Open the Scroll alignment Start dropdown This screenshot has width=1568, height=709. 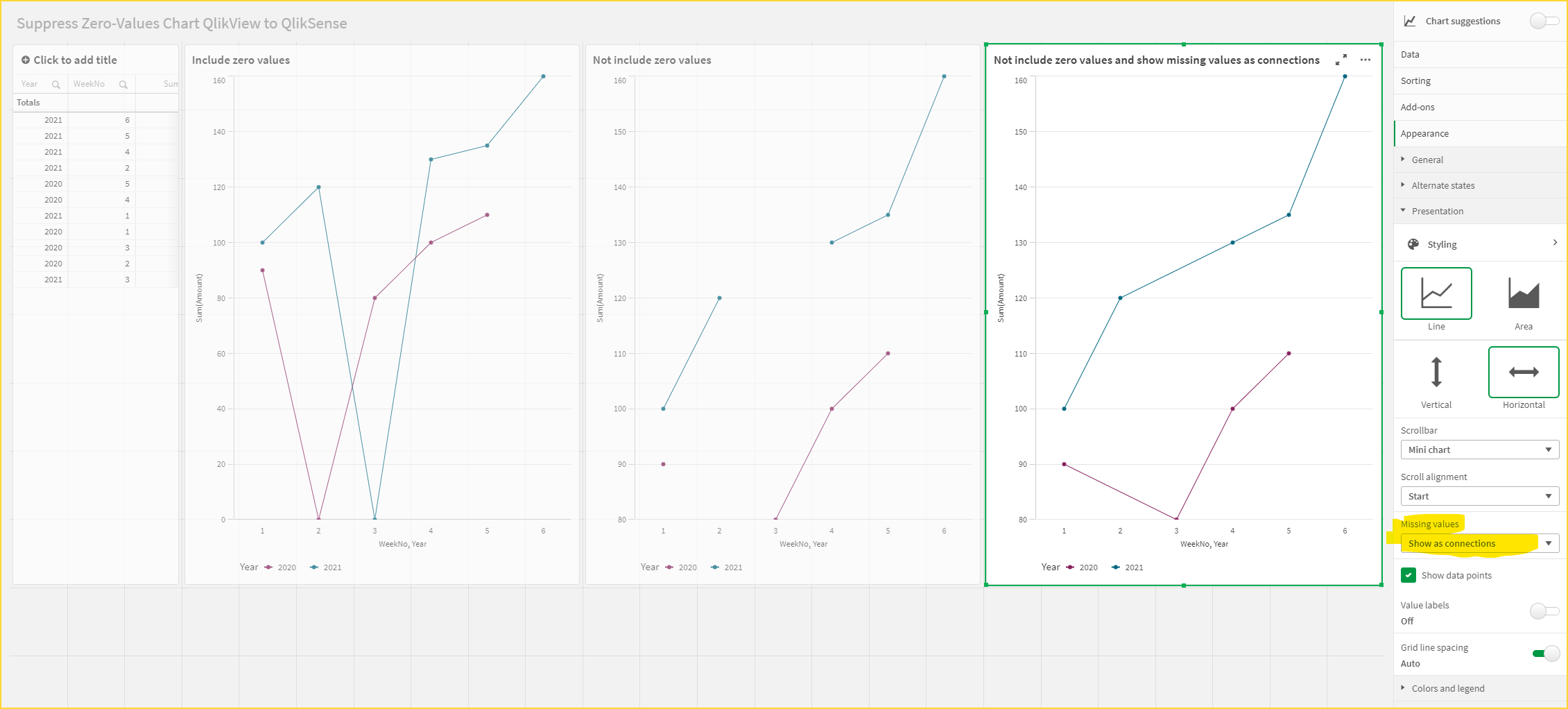[x=1479, y=496]
